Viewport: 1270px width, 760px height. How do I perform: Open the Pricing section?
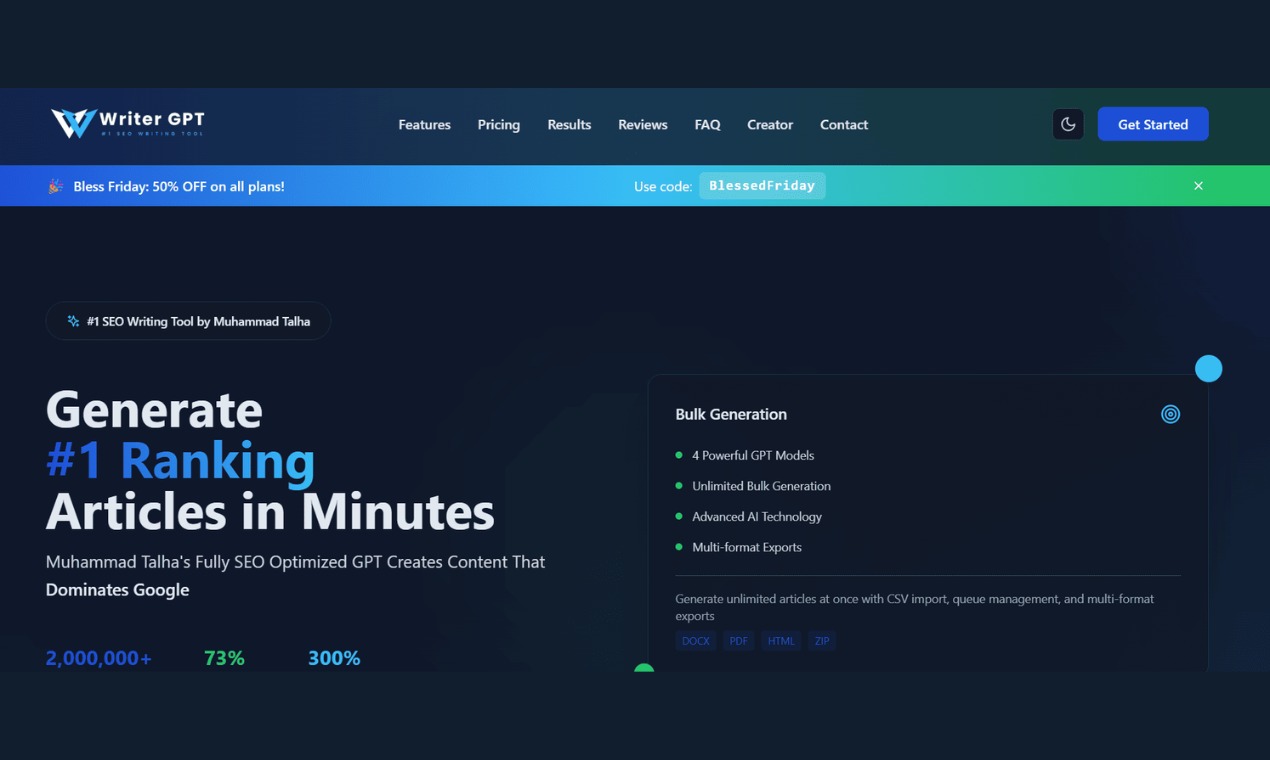498,124
